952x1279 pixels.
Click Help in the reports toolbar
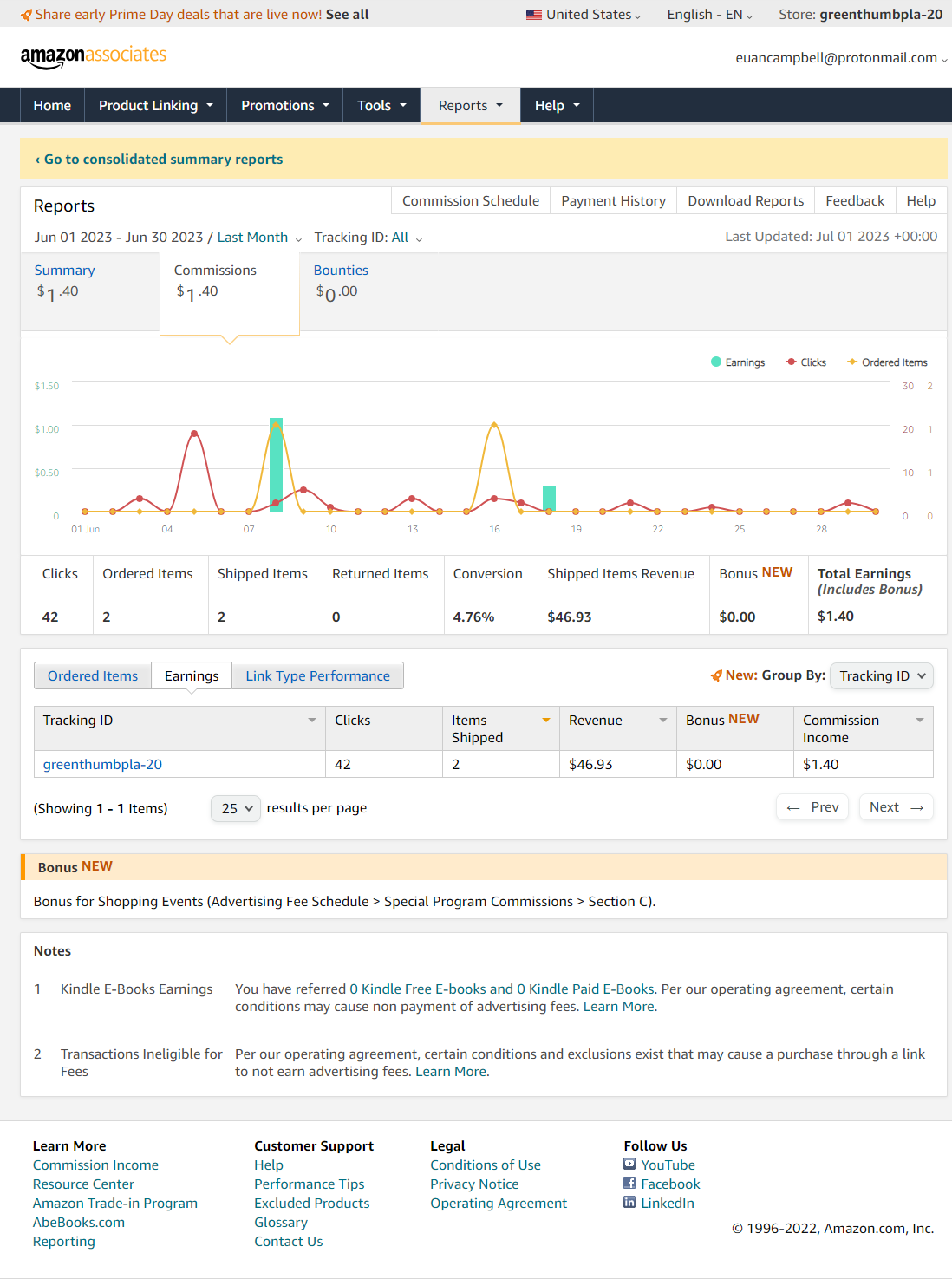[921, 200]
